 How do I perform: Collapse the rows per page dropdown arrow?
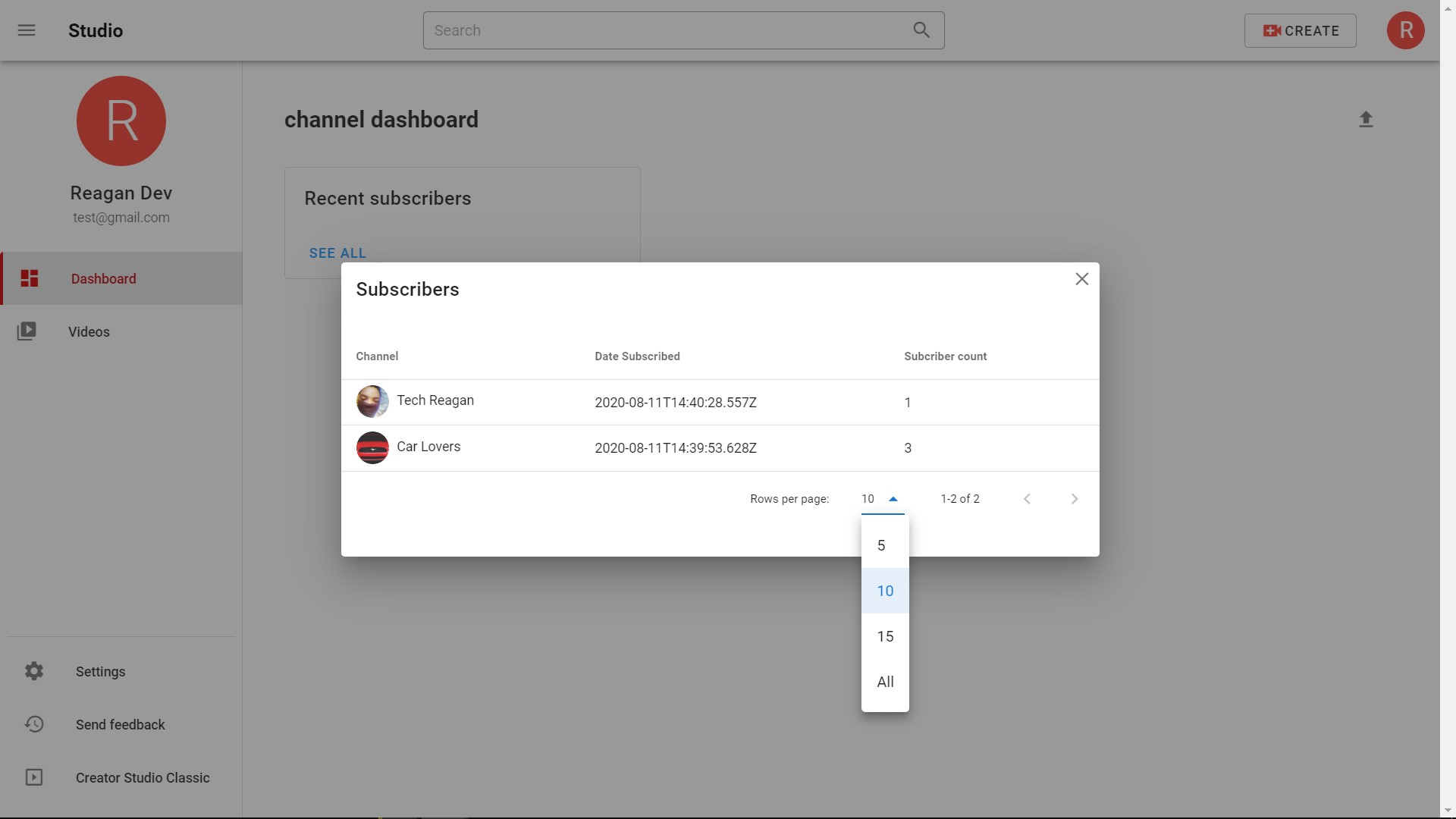[x=893, y=499]
